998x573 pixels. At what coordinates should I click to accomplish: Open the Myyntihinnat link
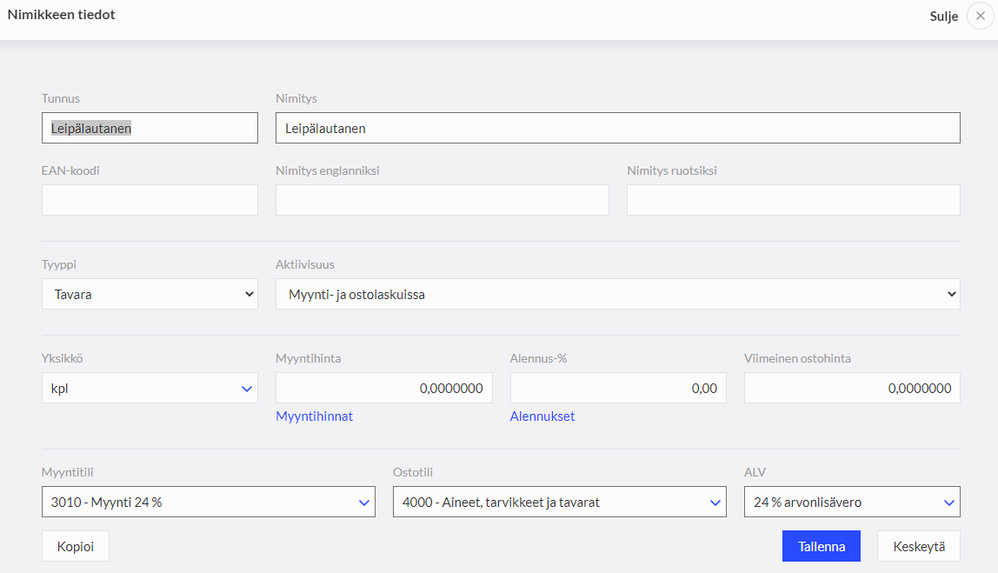click(314, 416)
